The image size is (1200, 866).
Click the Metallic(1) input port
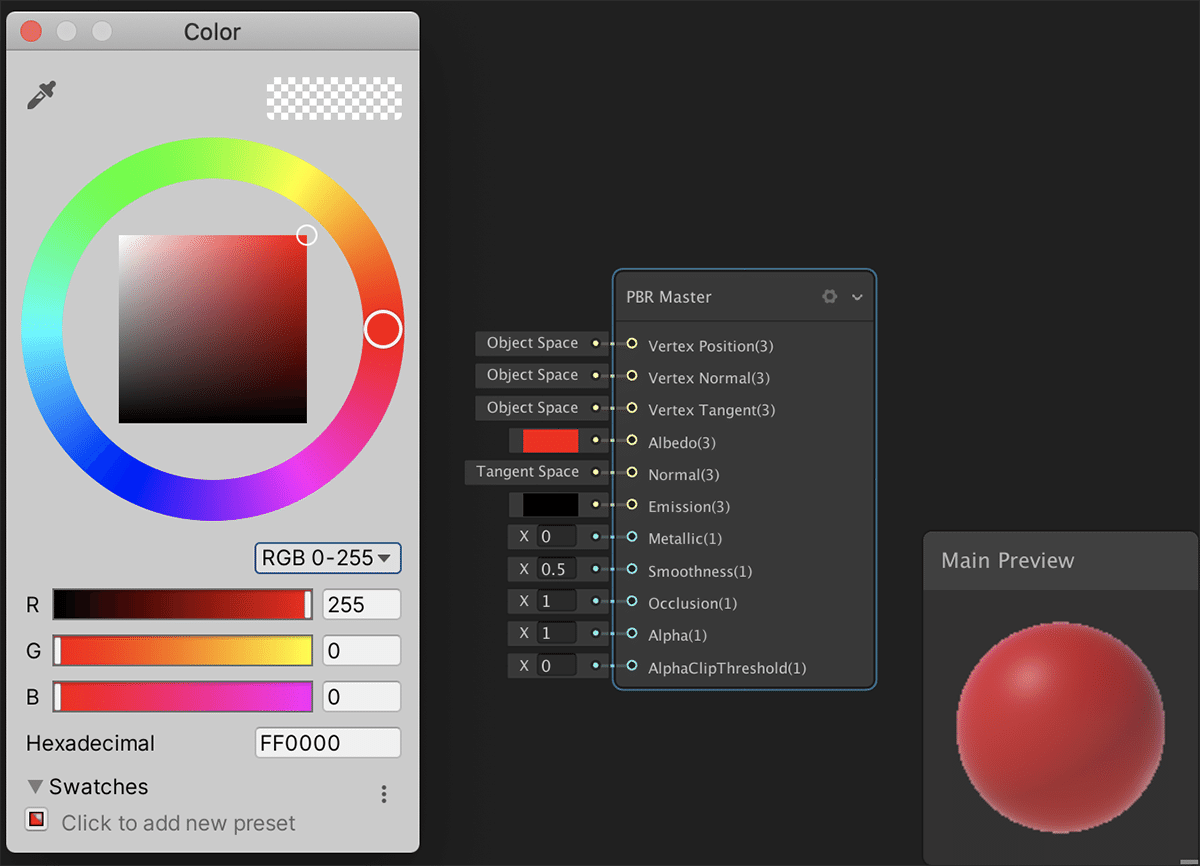[632, 536]
